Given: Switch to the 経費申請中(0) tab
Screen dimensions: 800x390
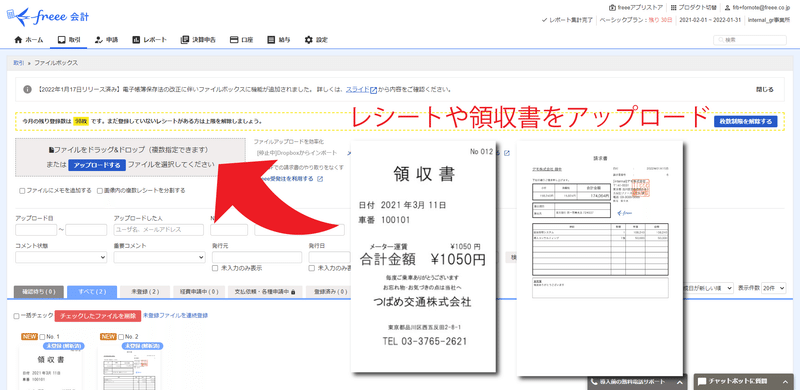Looking at the screenshot, I should pyautogui.click(x=199, y=292).
